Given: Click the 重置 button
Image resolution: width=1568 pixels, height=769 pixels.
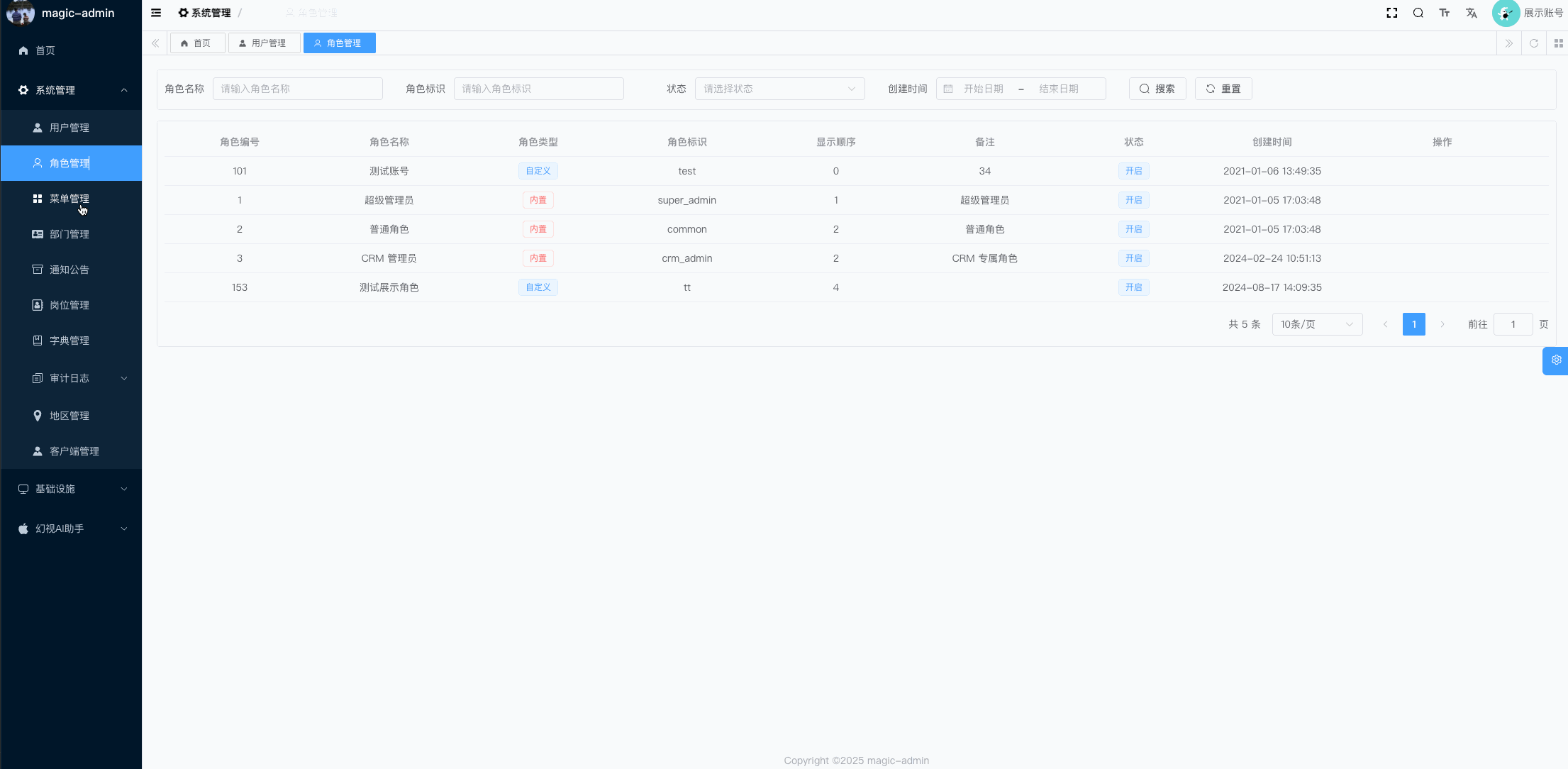Looking at the screenshot, I should [1223, 89].
